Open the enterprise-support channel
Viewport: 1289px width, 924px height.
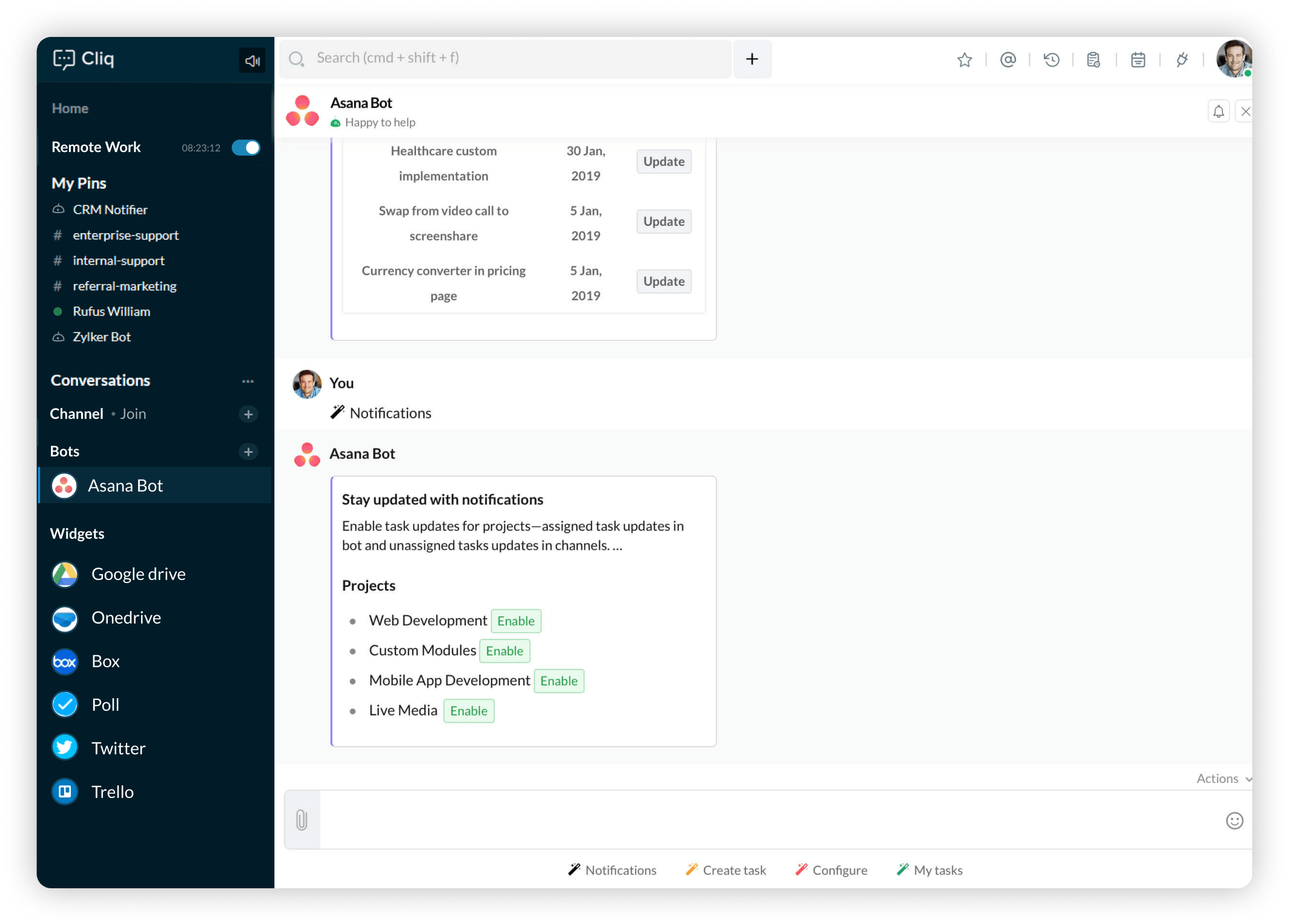(115, 235)
